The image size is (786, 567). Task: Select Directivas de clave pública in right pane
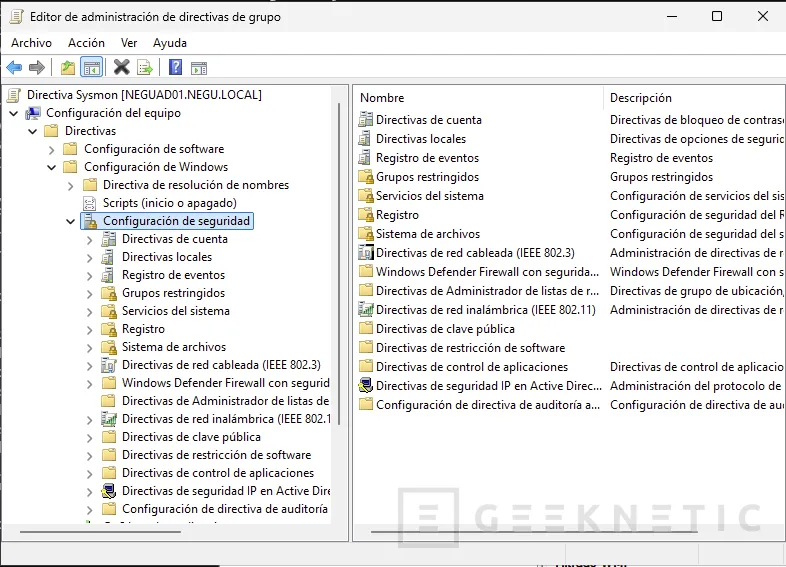pos(446,328)
